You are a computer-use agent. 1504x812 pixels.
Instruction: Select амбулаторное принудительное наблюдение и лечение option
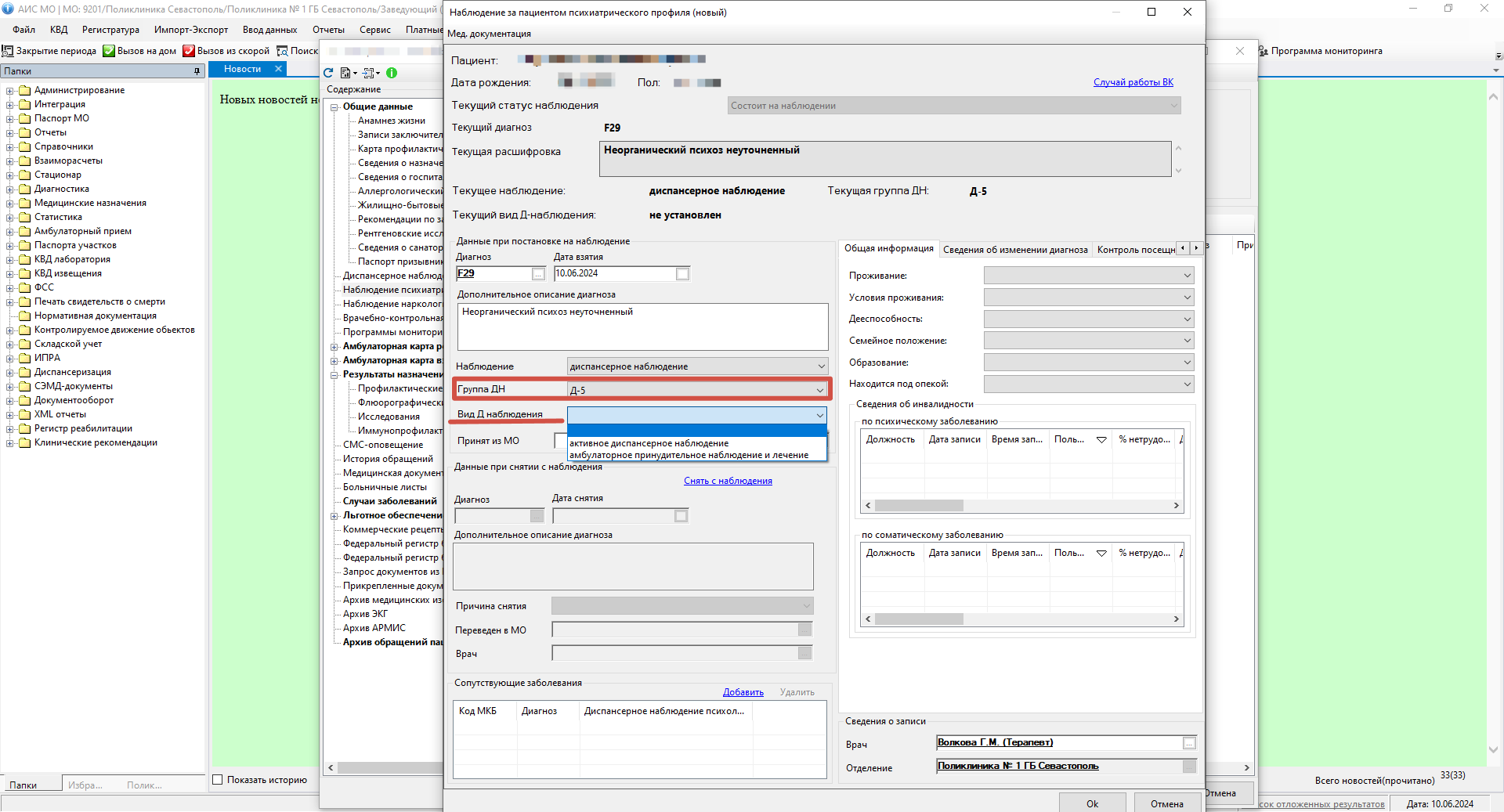(696, 455)
